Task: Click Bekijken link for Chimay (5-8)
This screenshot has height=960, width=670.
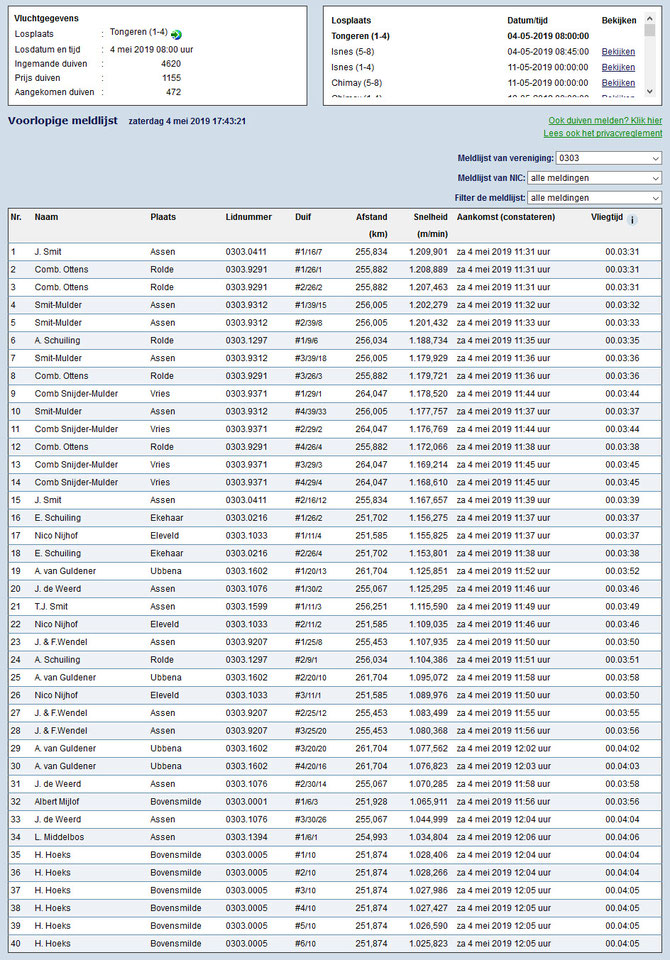Action: tap(618, 83)
